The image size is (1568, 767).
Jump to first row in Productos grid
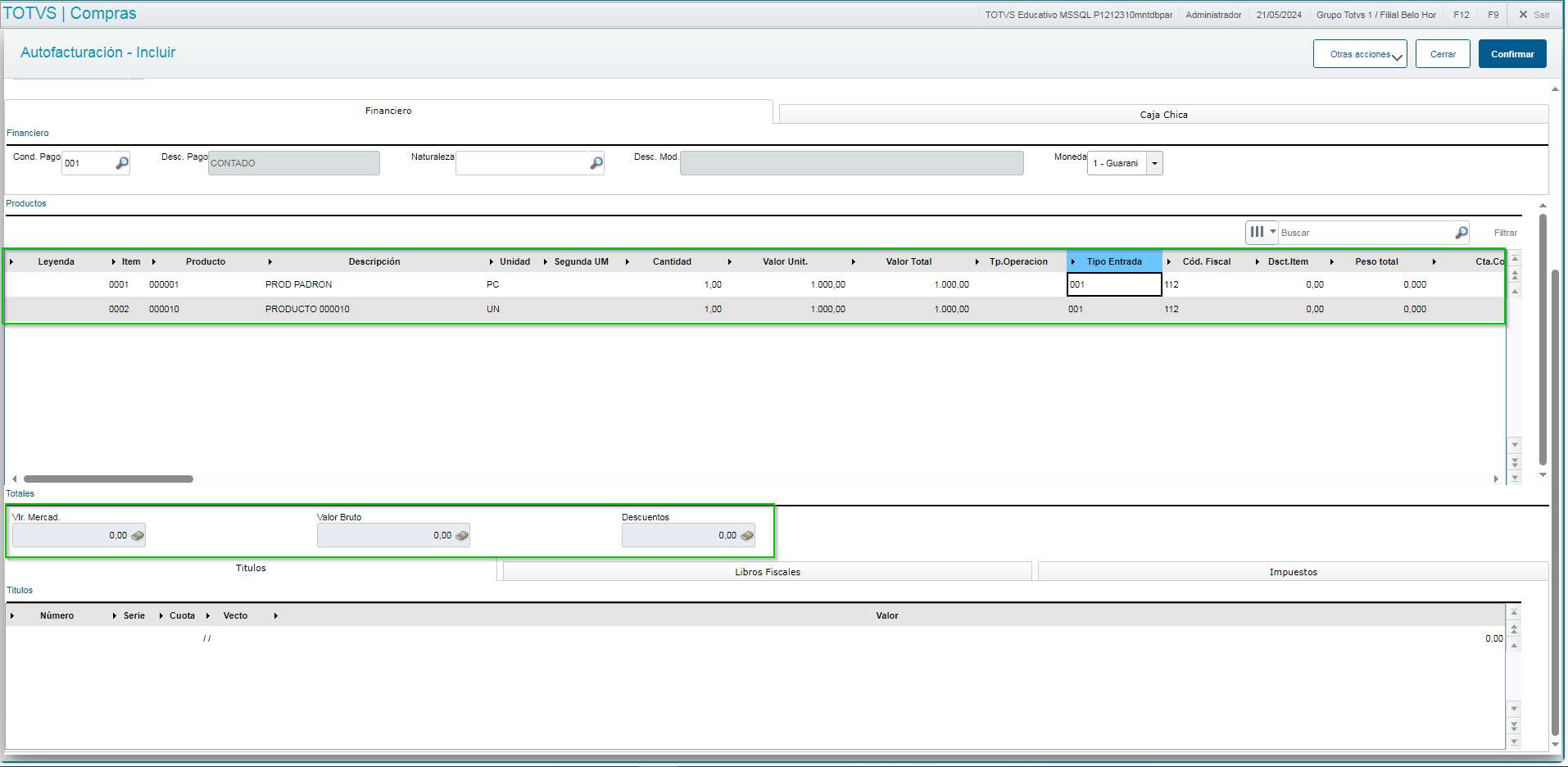[1515, 257]
